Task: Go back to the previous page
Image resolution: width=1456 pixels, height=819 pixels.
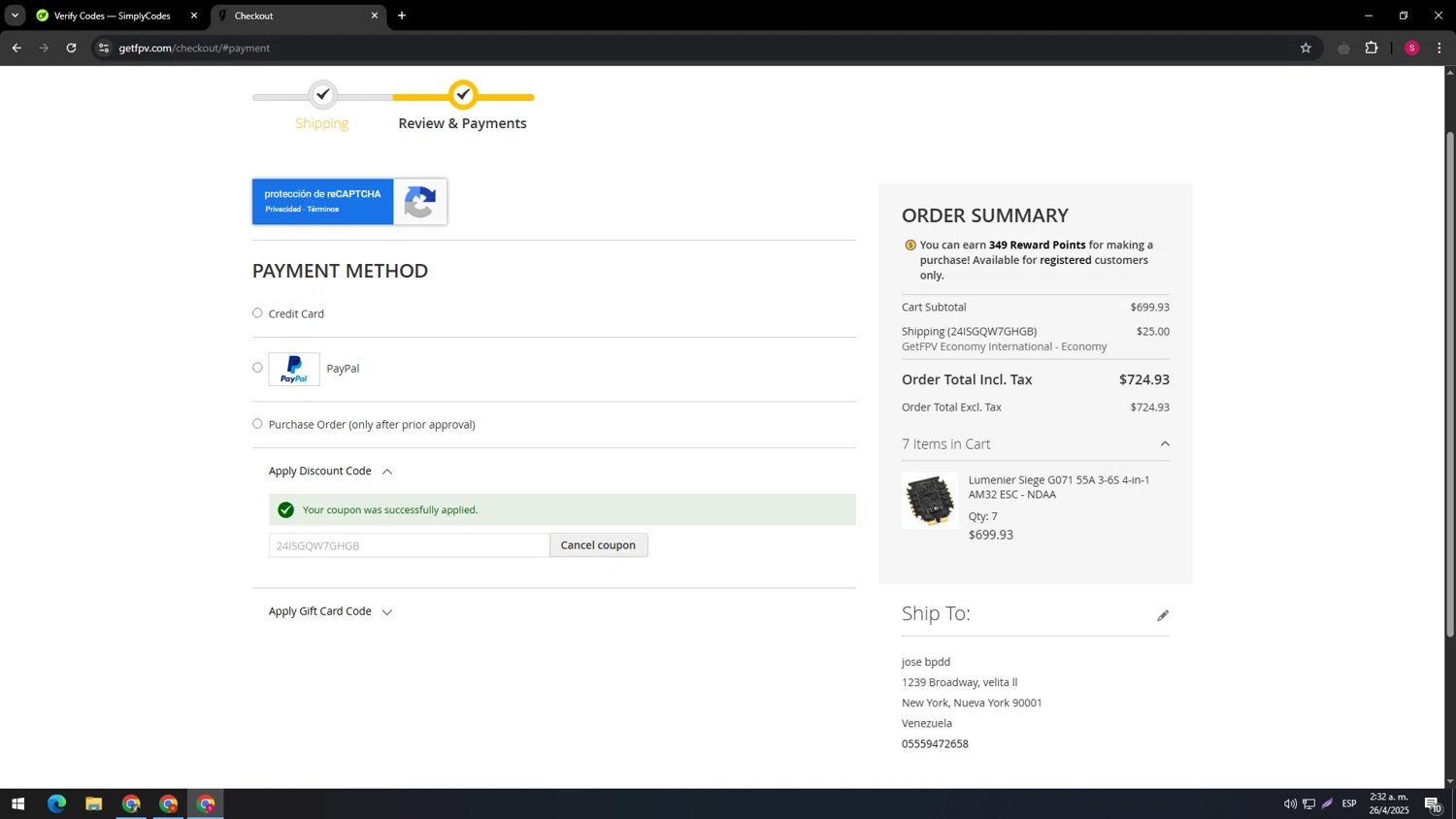Action: pos(17,48)
